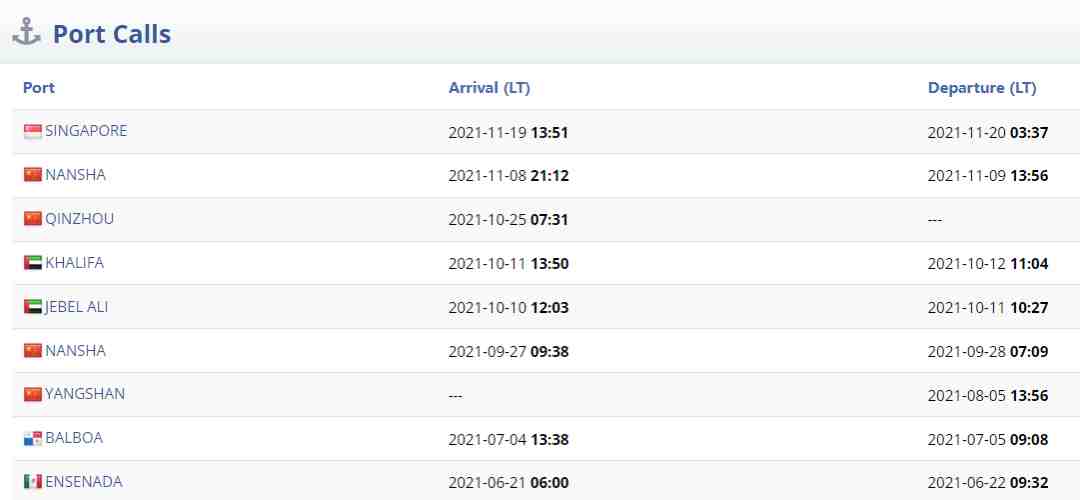The image size is (1080, 500).
Task: Click the Panama flag next to BALBOA
Action: pos(32,439)
